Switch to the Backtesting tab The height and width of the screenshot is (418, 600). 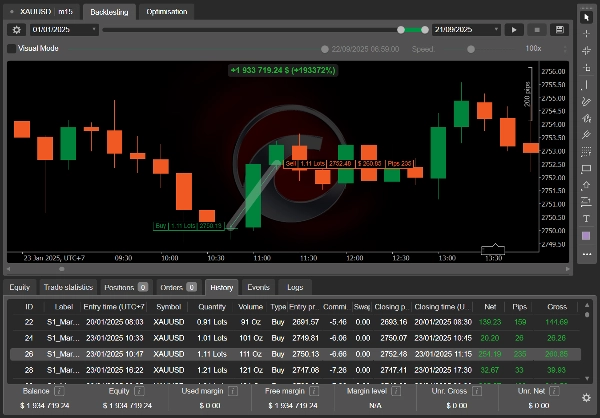[x=109, y=12]
